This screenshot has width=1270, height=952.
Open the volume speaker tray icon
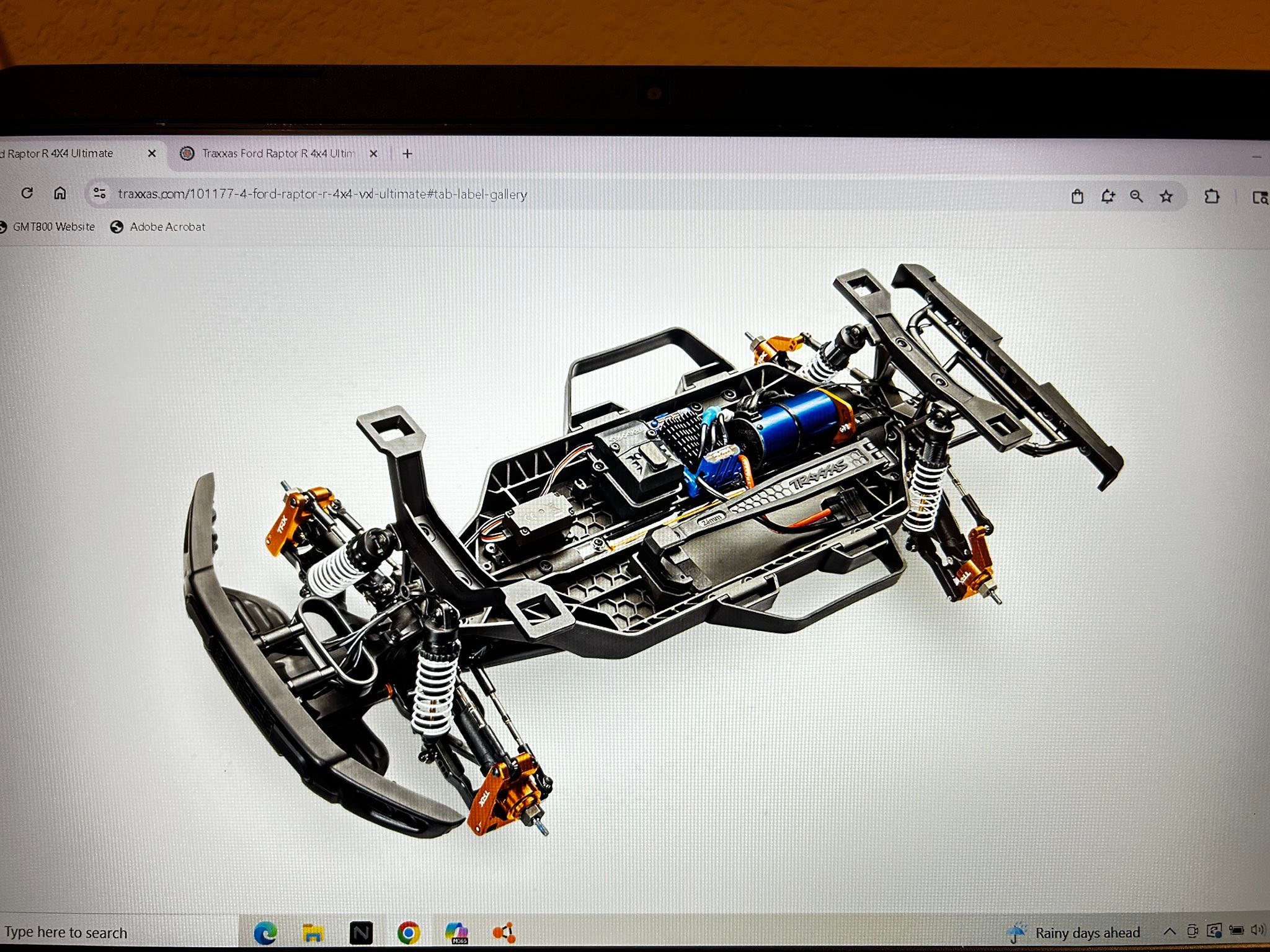[1258, 930]
